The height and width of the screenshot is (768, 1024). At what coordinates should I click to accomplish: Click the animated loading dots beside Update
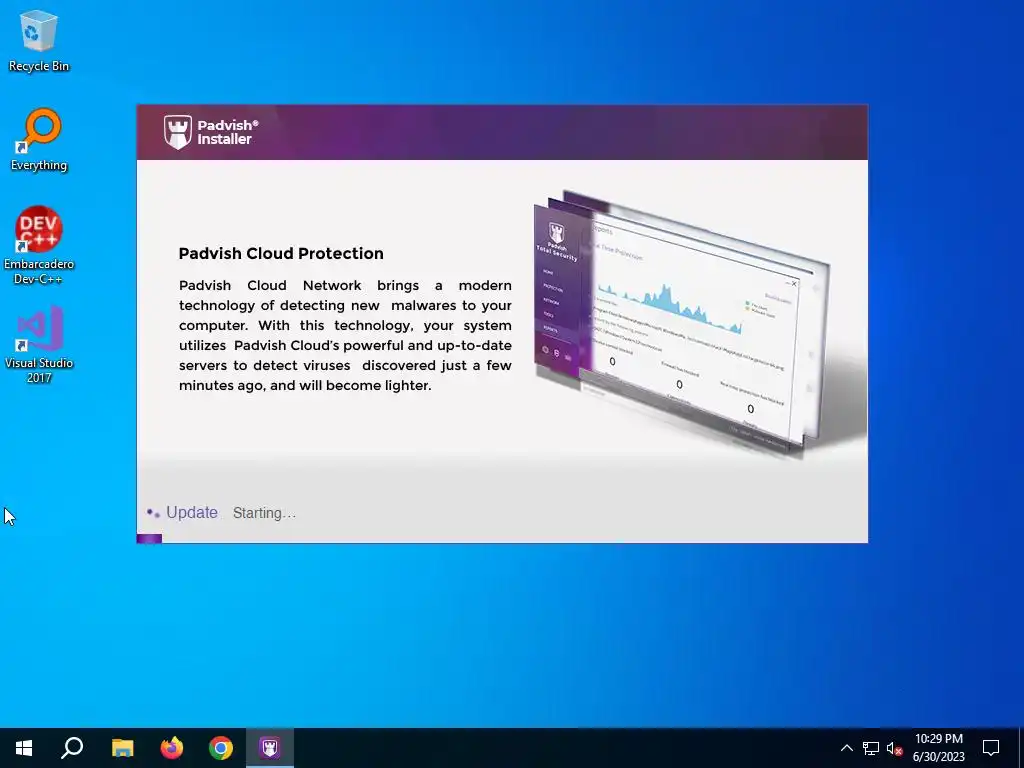pos(153,513)
